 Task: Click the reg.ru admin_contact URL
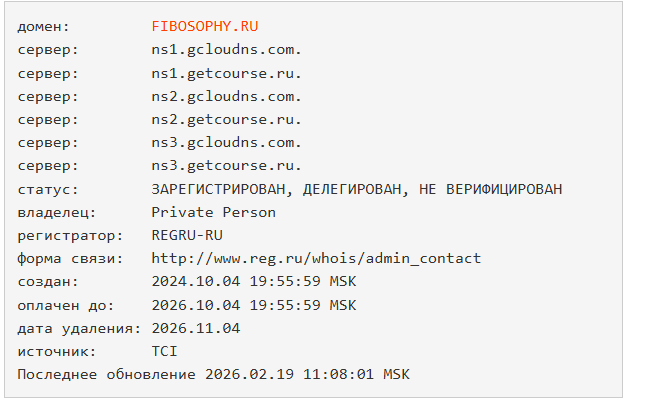(x=316, y=258)
